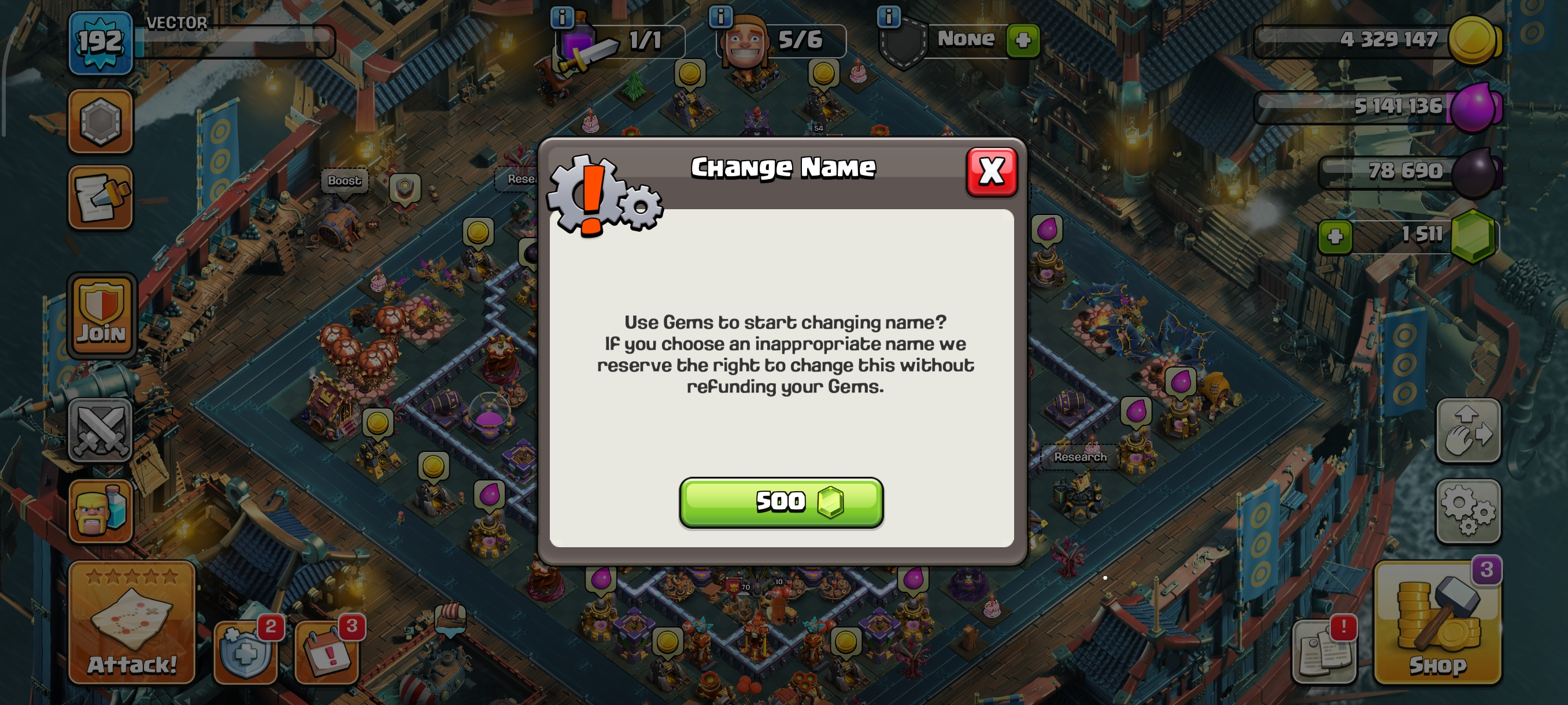Add gems with green plus button
This screenshot has height=705, width=1568.
click(x=1335, y=236)
